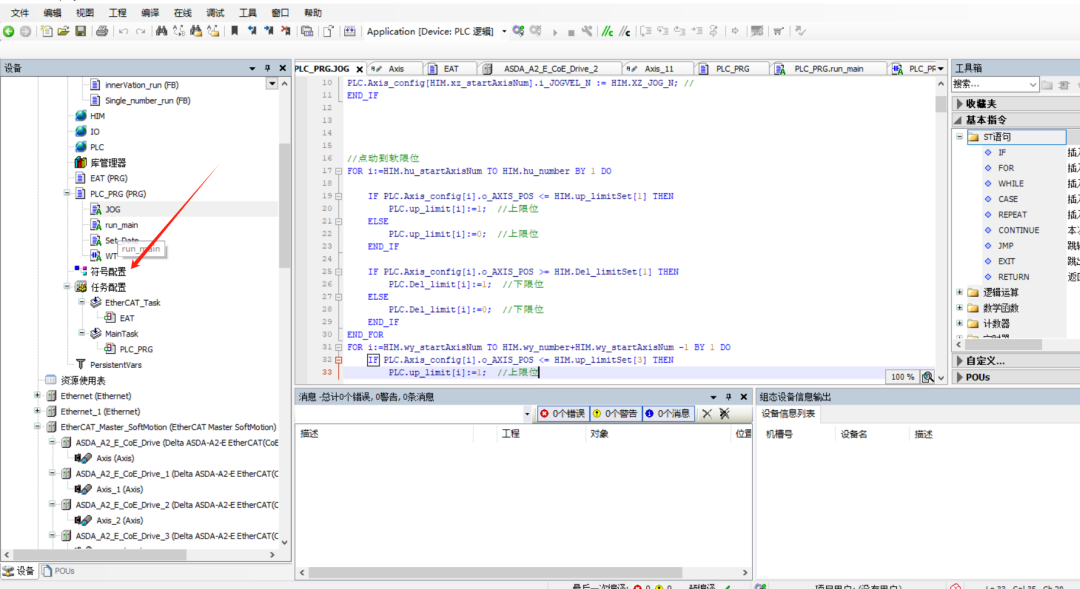
Task: Toggle the 0个错误 errors filter
Action: tap(563, 413)
